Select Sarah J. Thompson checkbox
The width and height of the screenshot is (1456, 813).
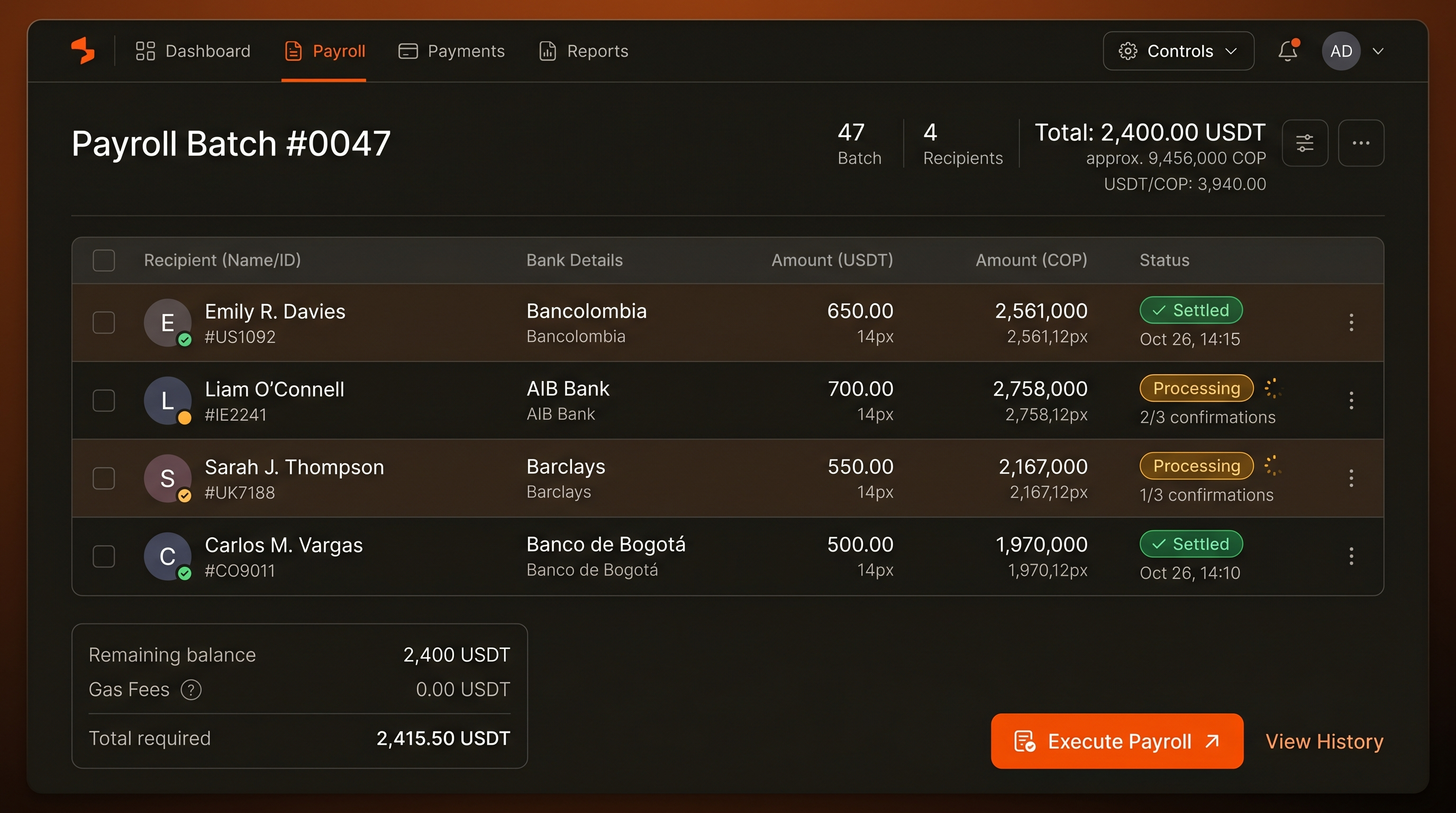[x=104, y=478]
